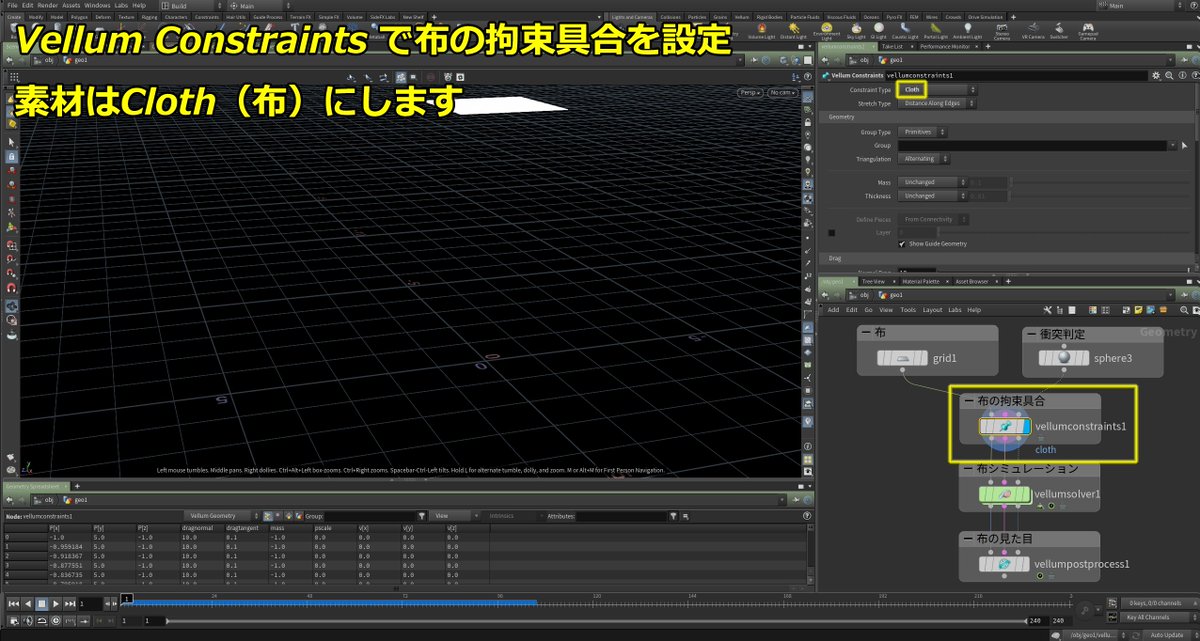Image resolution: width=1200 pixels, height=641 pixels.
Task: Add an Ambient Light from shelf
Action: (969, 29)
